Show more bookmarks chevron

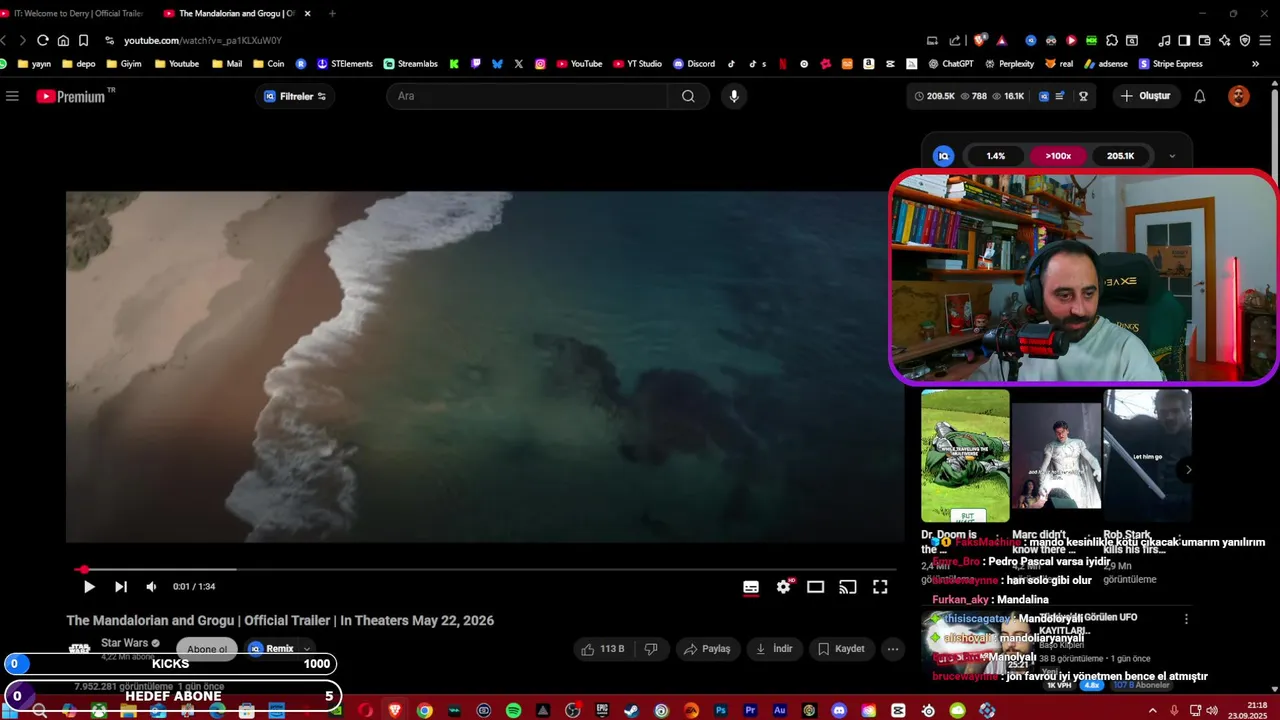(1255, 64)
